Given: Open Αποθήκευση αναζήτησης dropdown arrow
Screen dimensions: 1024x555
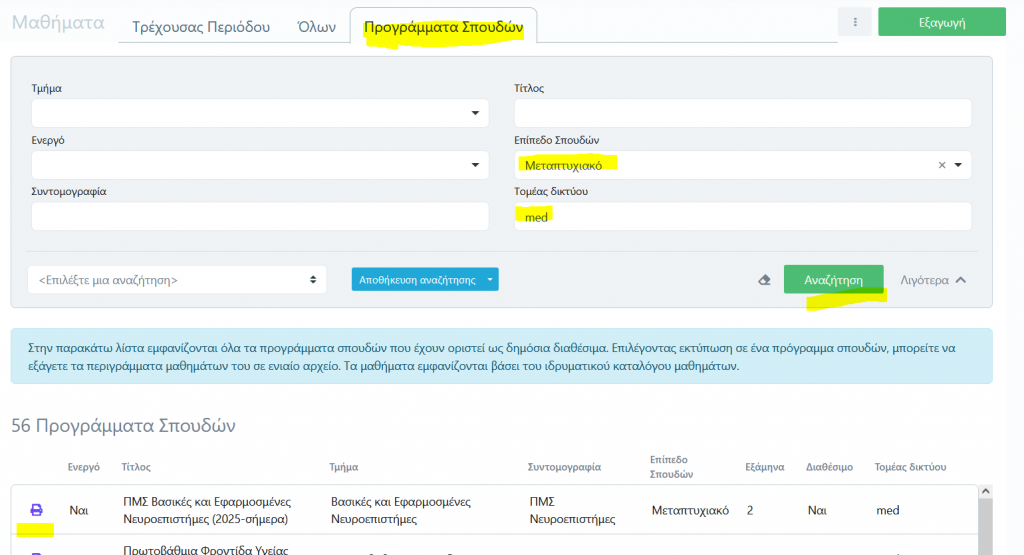Looking at the screenshot, I should click(x=490, y=280).
